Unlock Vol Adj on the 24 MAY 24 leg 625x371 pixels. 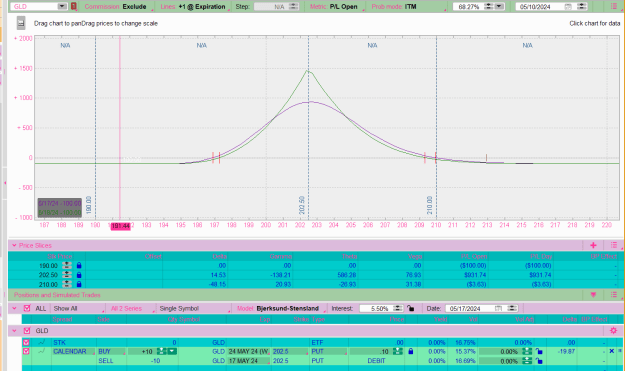539,351
